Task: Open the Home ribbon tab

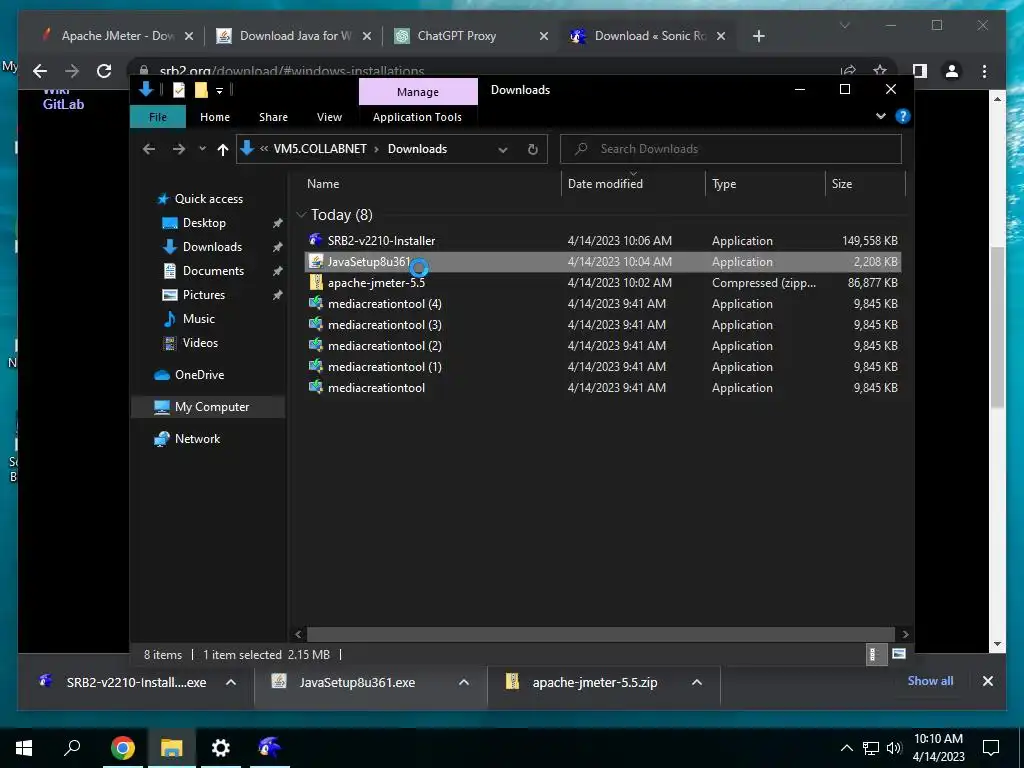Action: coord(215,117)
